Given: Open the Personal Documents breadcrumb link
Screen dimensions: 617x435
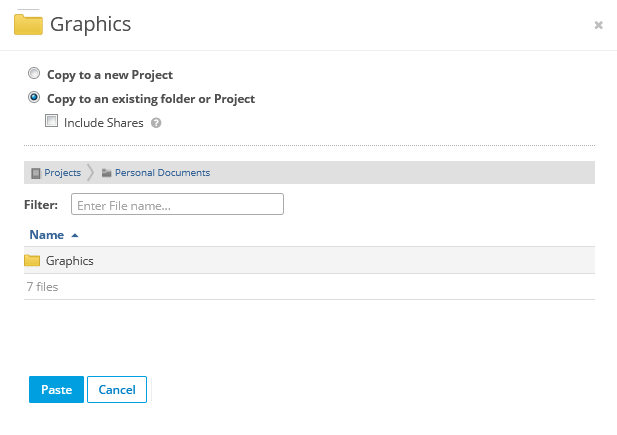Looking at the screenshot, I should [162, 172].
